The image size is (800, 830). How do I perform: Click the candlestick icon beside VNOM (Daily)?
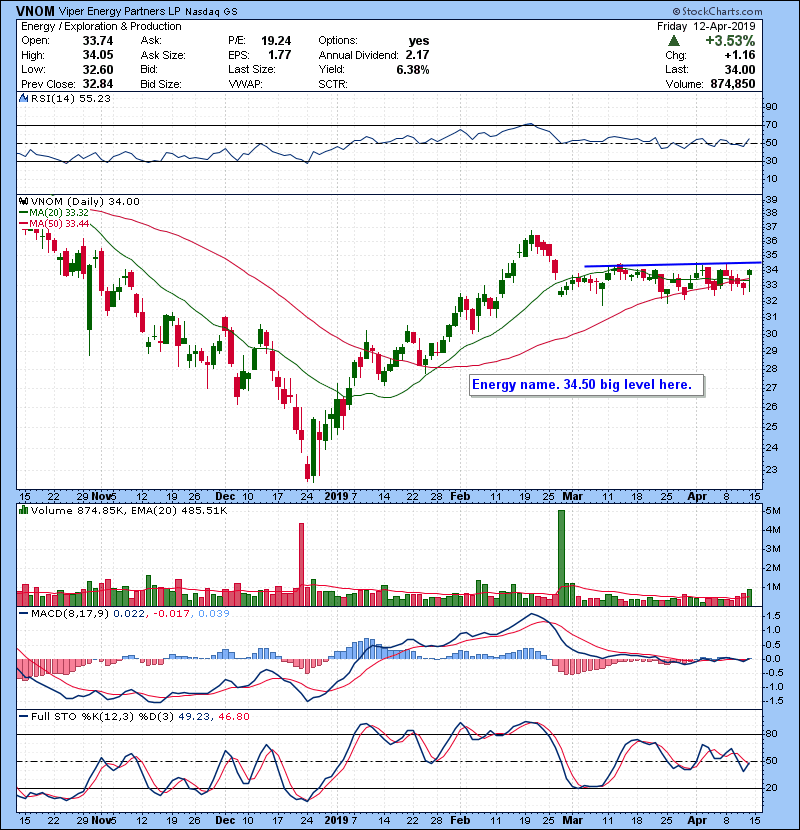click(x=24, y=201)
